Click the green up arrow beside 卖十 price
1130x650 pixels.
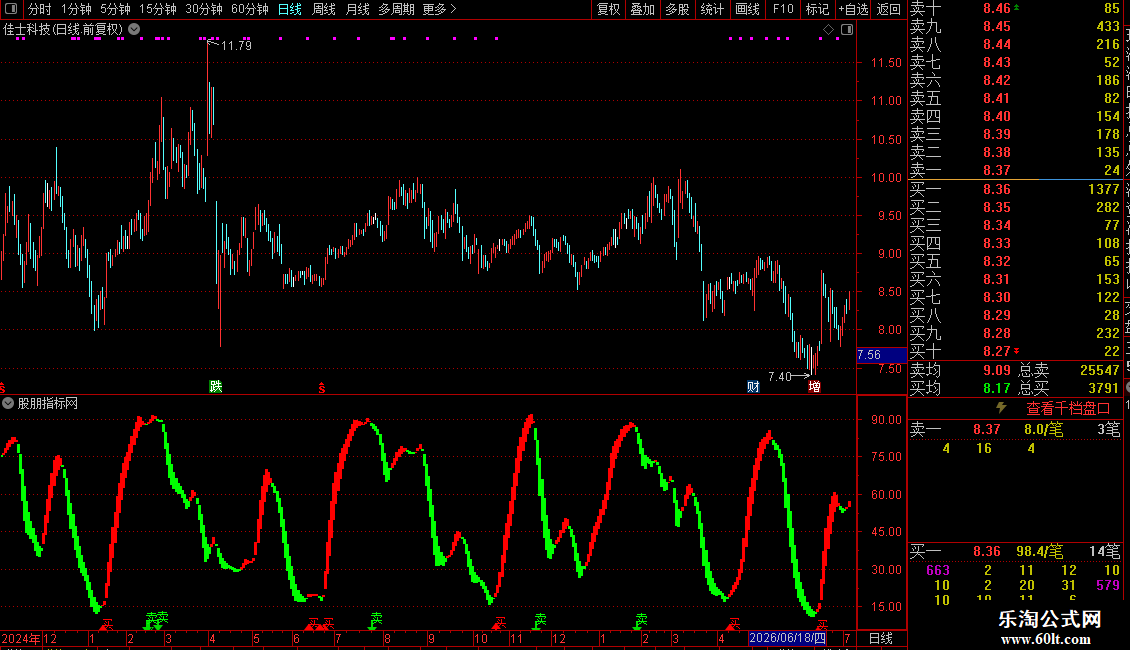pos(1016,7)
